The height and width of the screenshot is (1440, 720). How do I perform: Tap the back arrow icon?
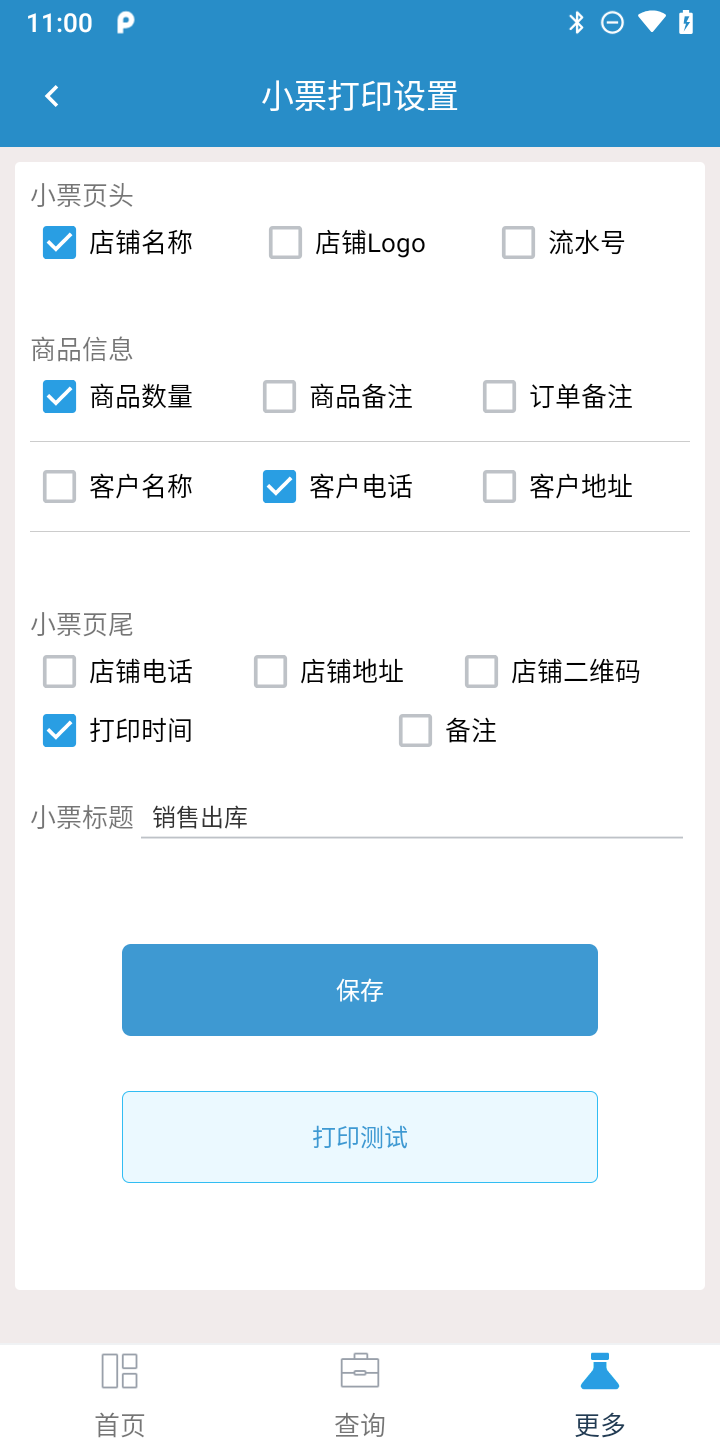(52, 96)
